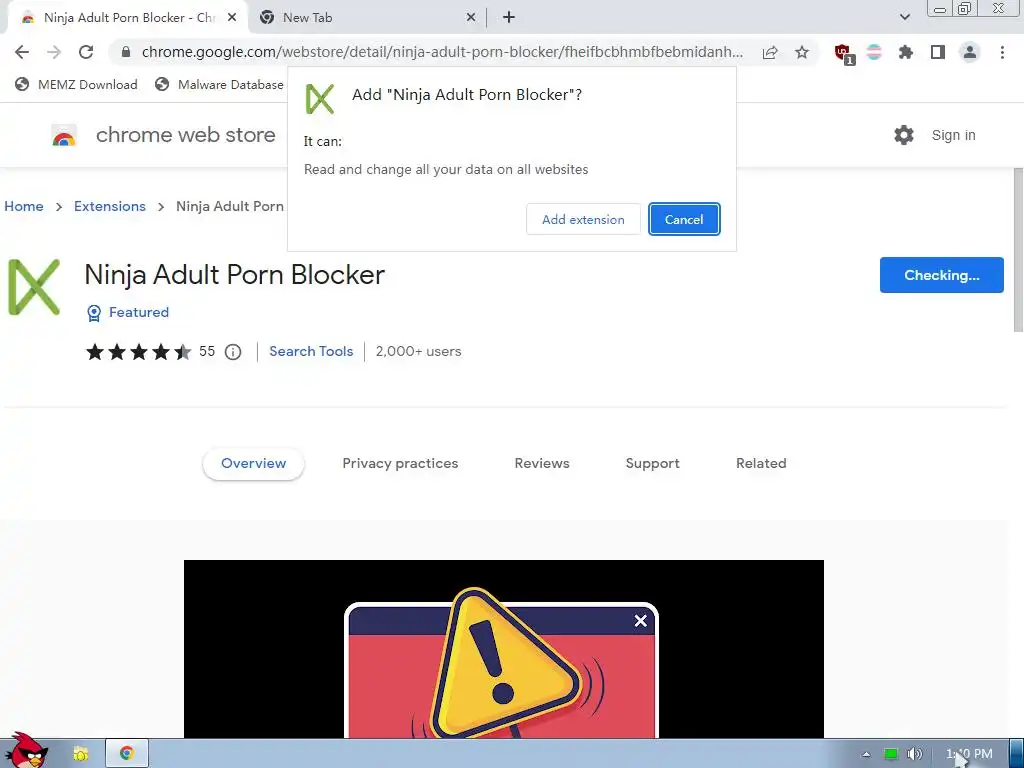Click the large Ninja blocker logo

34,287
